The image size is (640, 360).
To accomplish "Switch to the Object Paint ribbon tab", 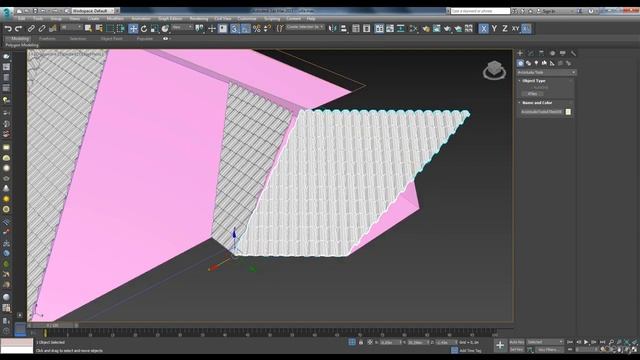I will (111, 39).
